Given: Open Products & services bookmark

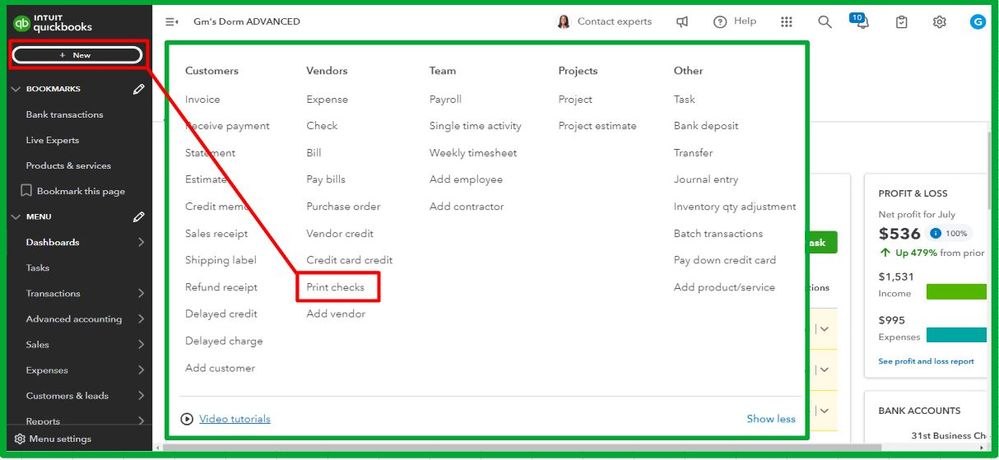Looking at the screenshot, I should pos(68,166).
